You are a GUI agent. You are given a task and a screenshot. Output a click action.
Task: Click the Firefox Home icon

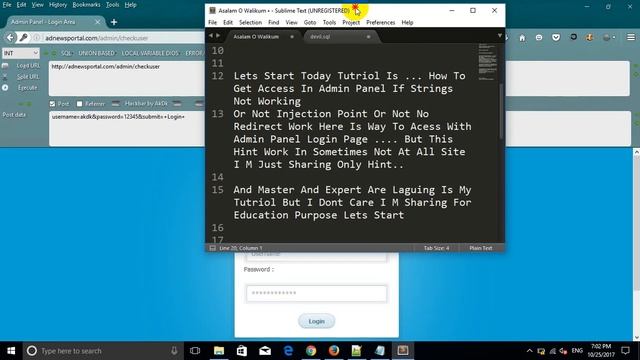(522, 38)
